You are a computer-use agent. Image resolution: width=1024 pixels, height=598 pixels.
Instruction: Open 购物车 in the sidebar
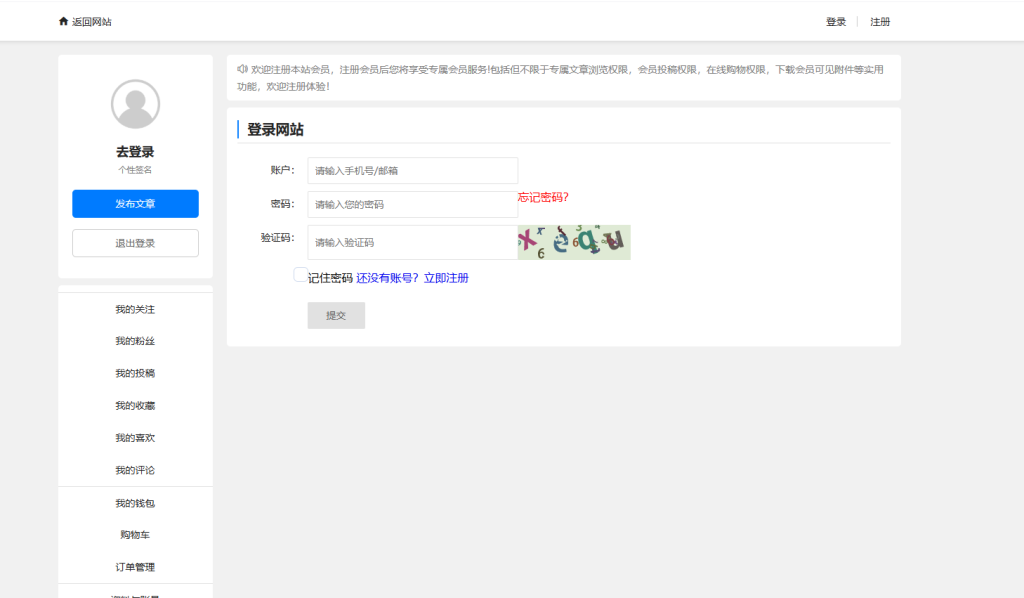click(x=135, y=535)
